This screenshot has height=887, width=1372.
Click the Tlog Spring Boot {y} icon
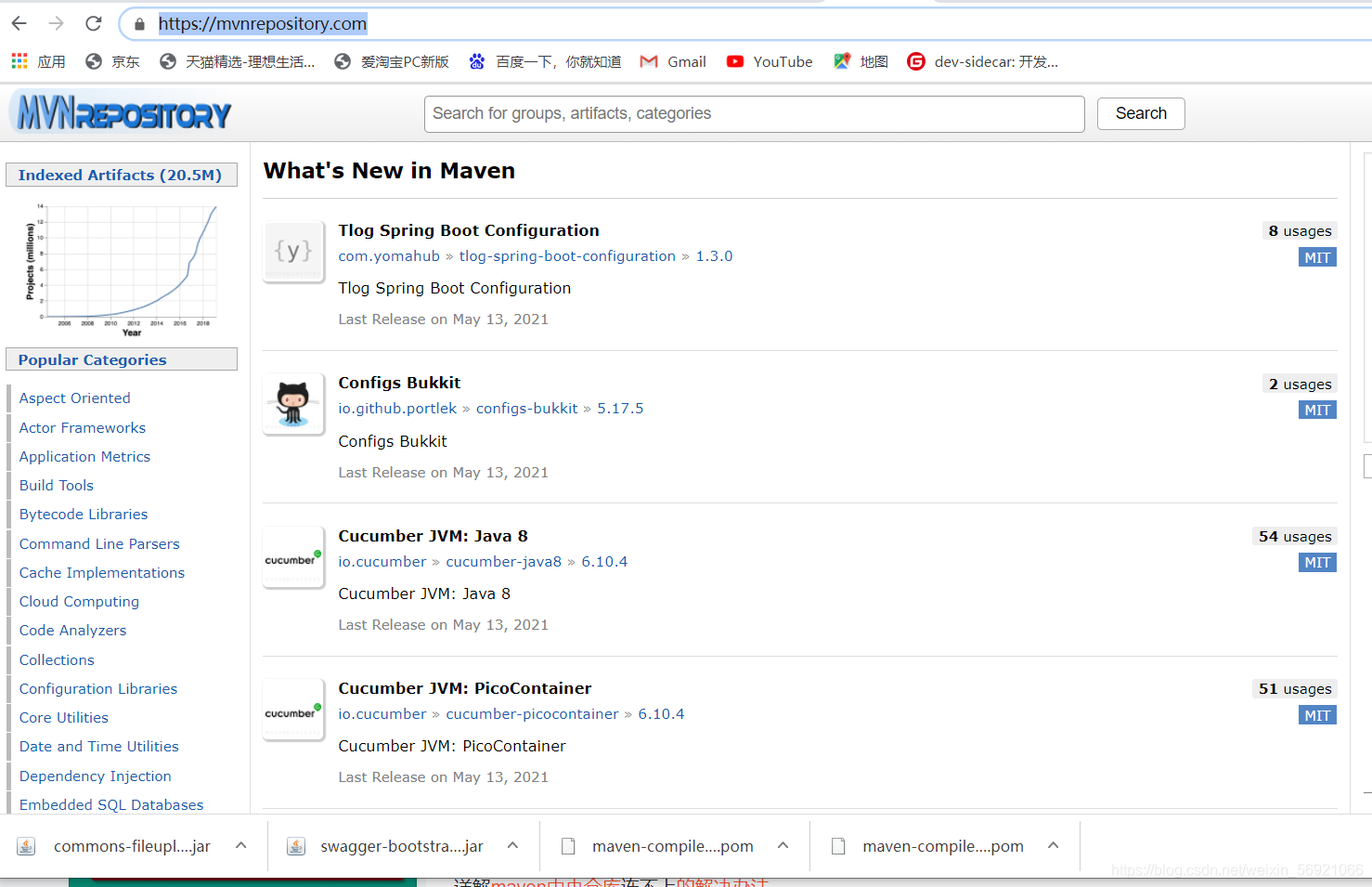coord(293,251)
